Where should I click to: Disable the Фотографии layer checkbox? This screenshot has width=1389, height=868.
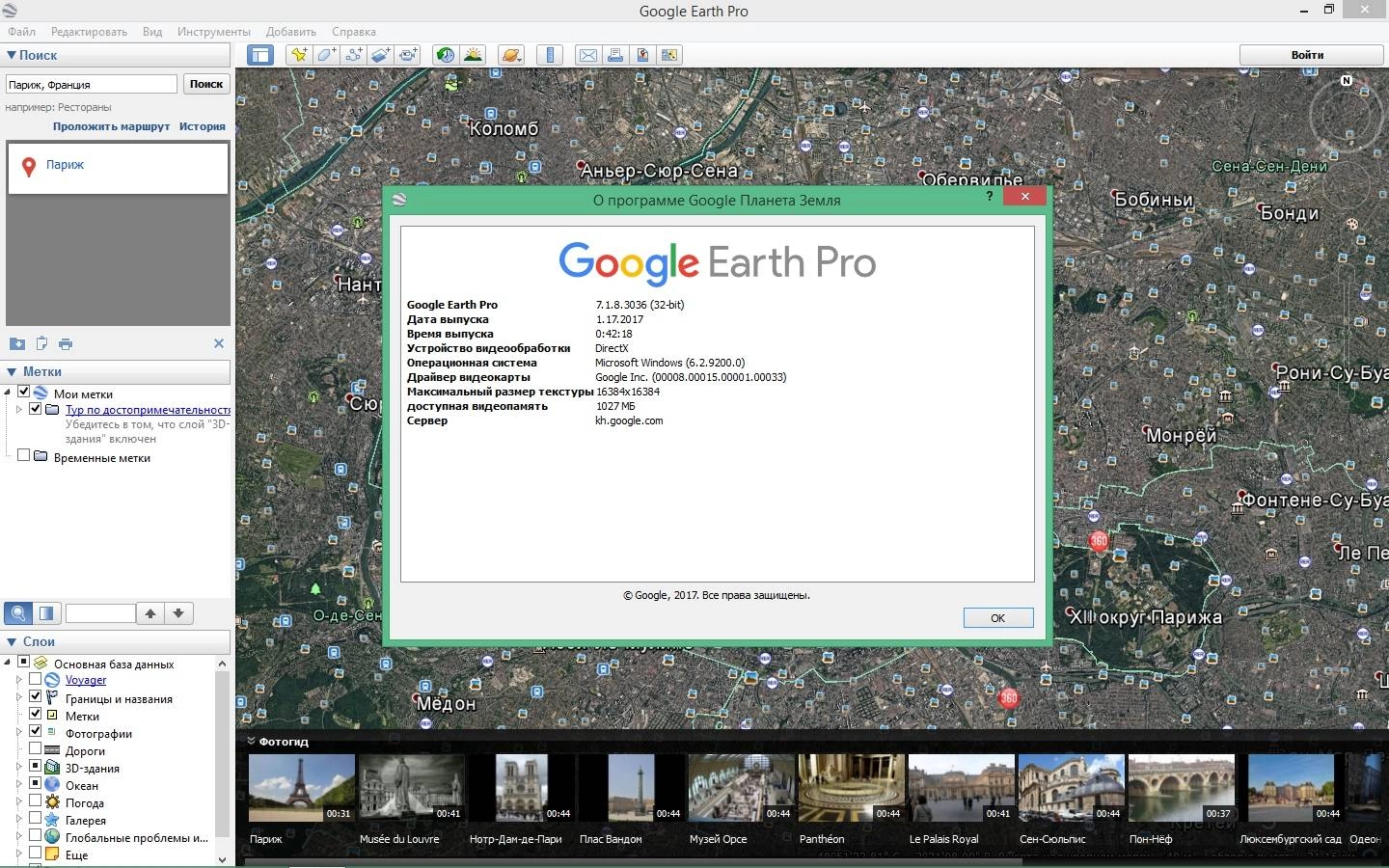click(x=36, y=732)
